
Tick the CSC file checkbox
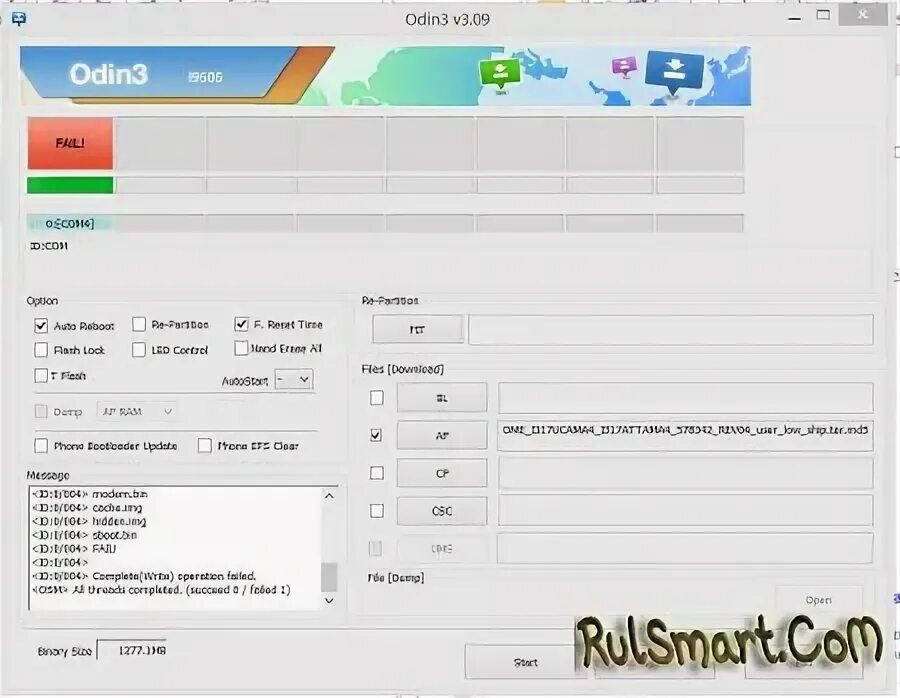[x=377, y=511]
